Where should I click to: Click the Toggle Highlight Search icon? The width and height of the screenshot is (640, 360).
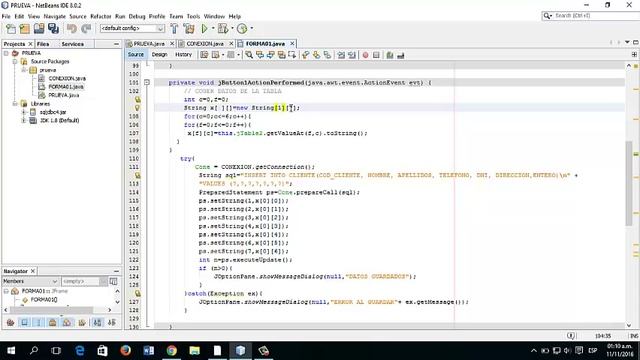click(x=282, y=55)
